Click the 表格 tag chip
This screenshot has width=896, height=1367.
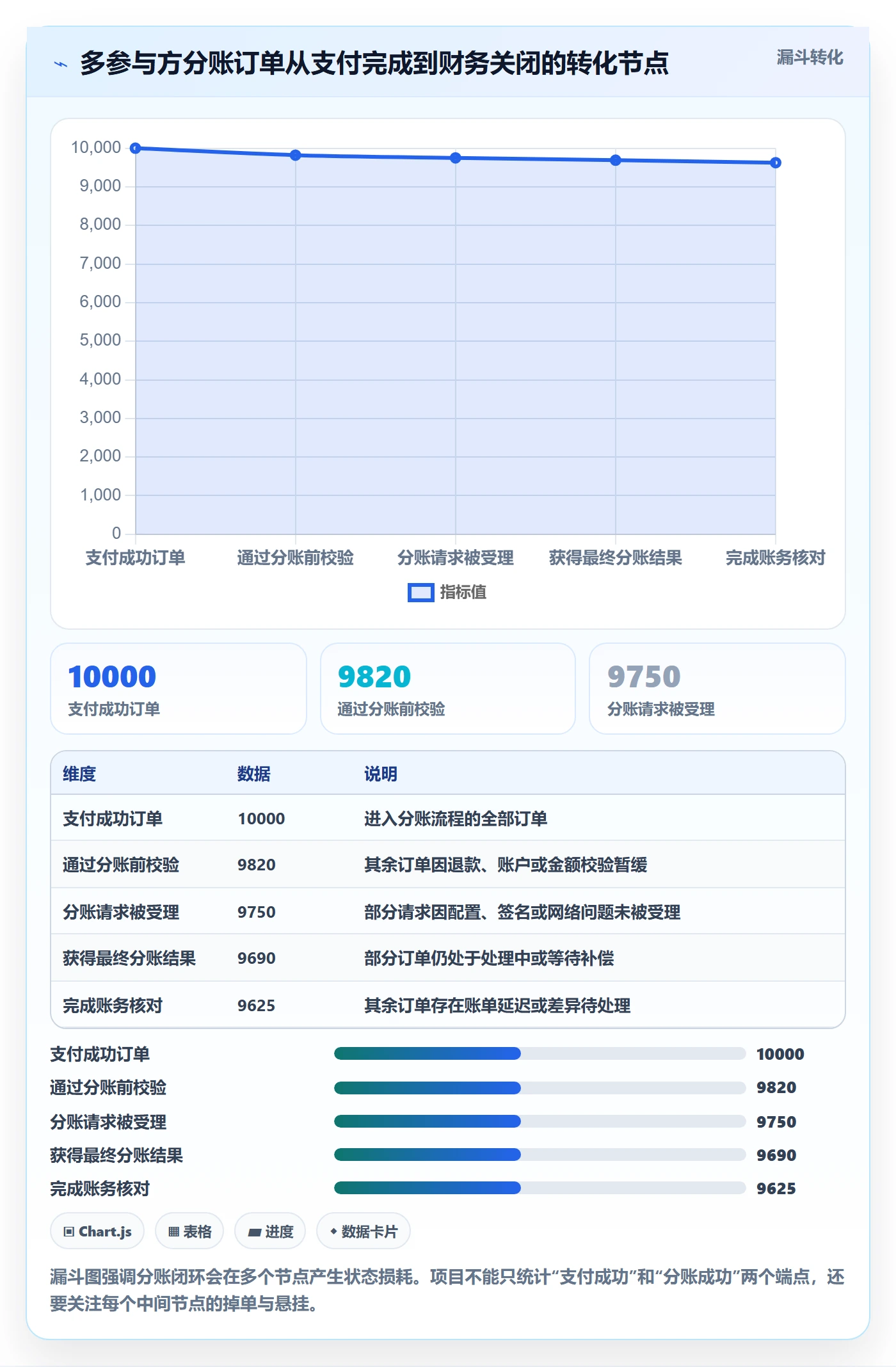tap(189, 1231)
